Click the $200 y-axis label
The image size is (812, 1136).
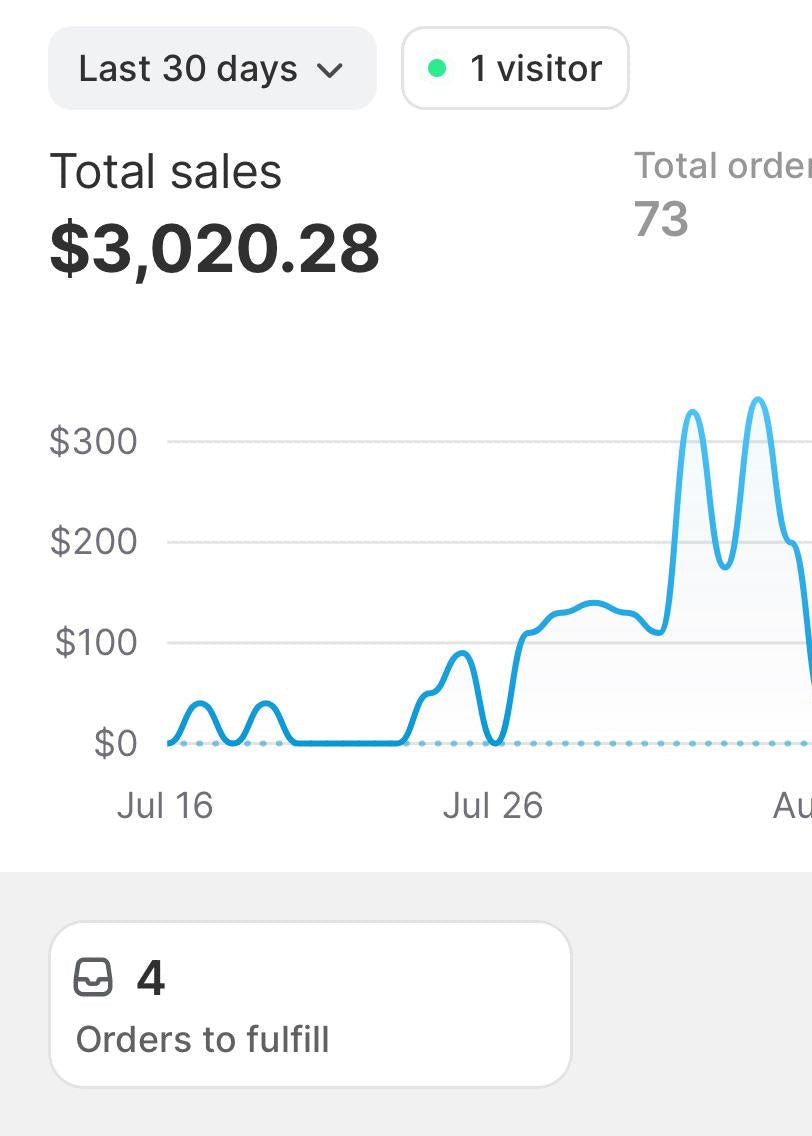93,541
